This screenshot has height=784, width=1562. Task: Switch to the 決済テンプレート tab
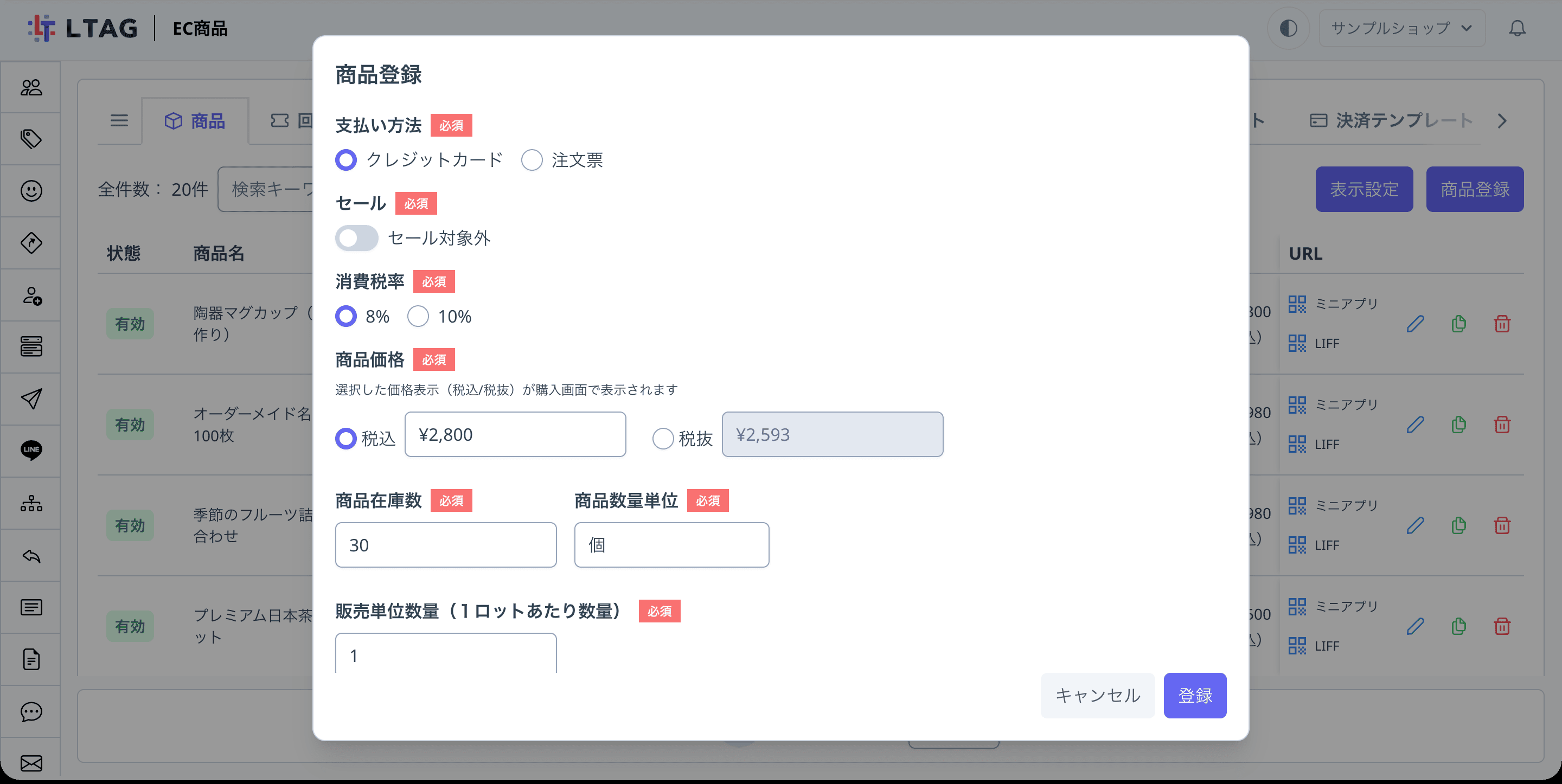click(x=1391, y=121)
